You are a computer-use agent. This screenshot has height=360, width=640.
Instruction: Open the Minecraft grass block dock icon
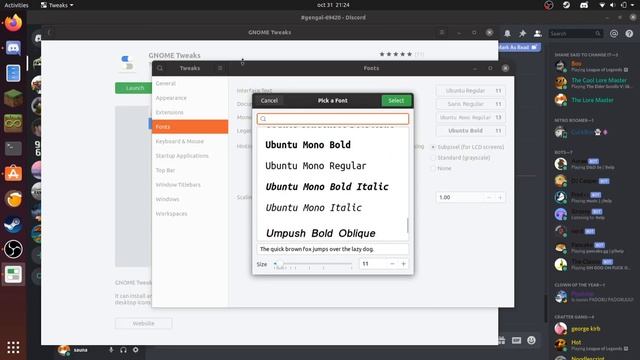[x=13, y=98]
